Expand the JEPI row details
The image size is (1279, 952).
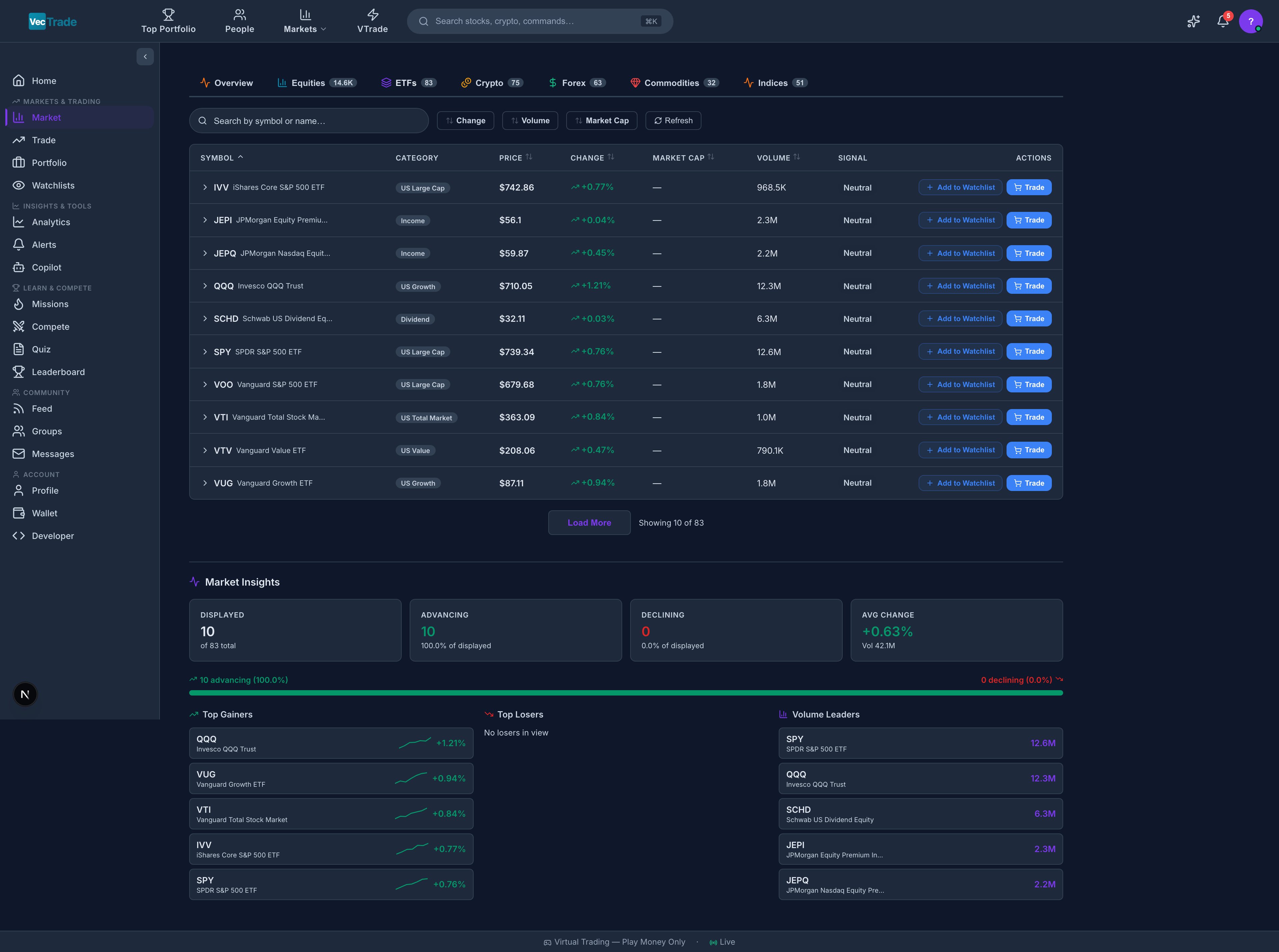tap(205, 220)
